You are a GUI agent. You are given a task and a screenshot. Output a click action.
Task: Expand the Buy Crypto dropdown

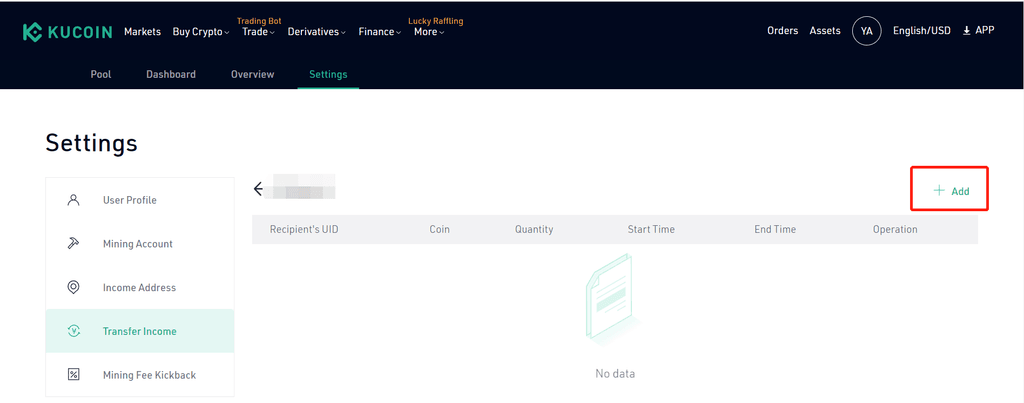click(201, 31)
